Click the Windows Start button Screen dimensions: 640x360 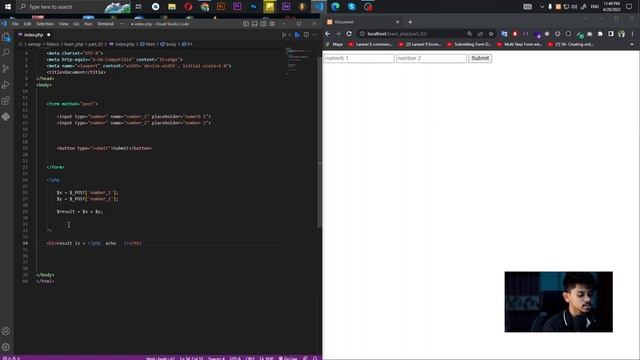click(8, 7)
